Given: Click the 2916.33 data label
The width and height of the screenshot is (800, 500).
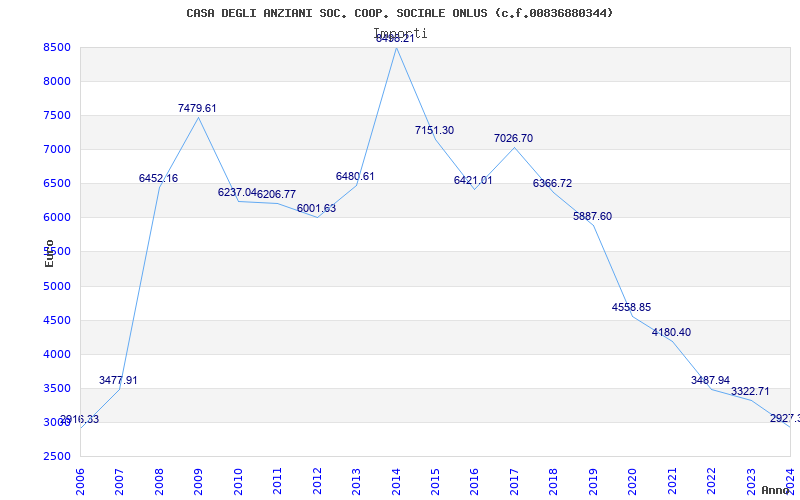Looking at the screenshot, I should point(80,419).
